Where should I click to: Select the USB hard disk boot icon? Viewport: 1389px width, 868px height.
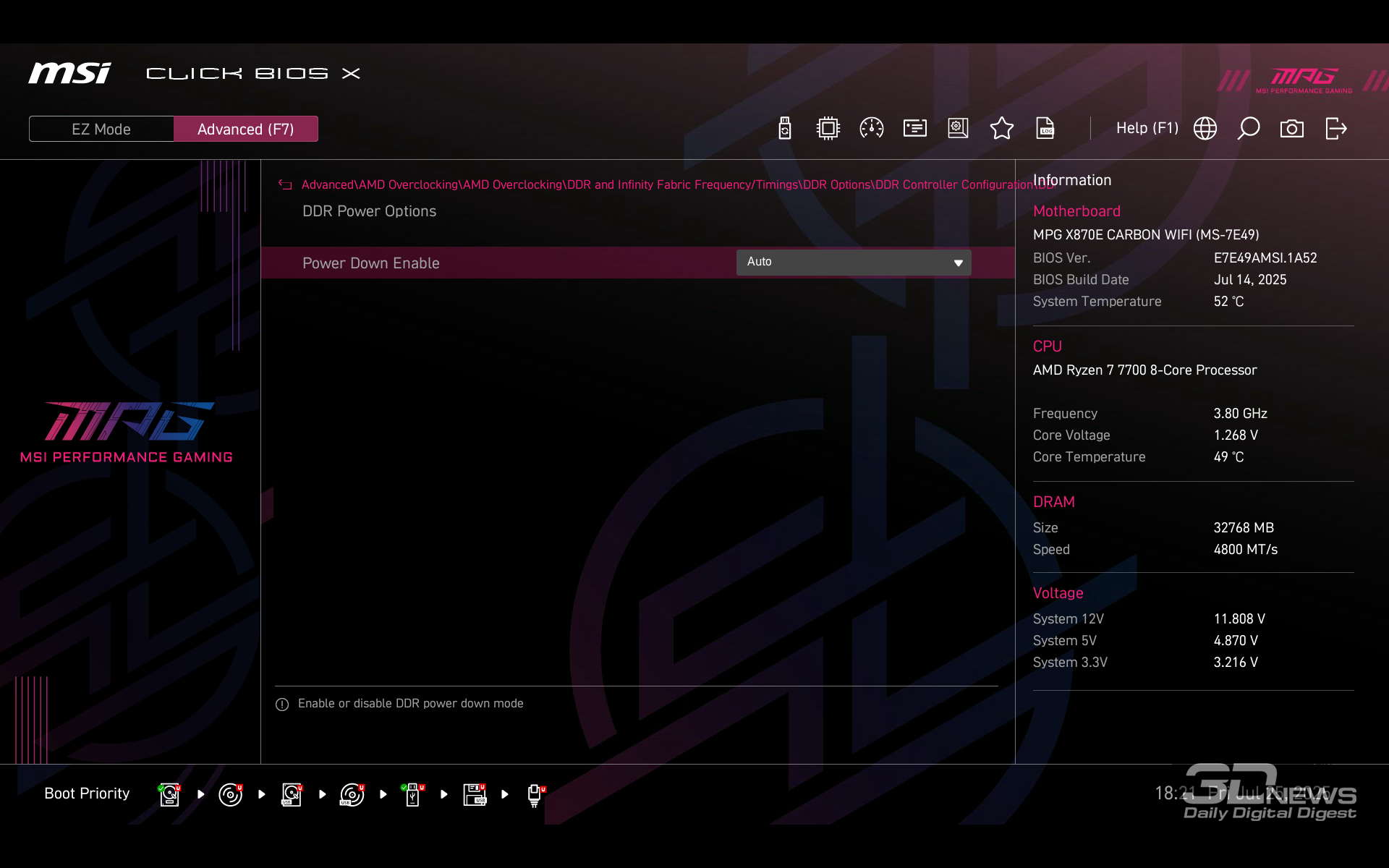pyautogui.click(x=292, y=794)
